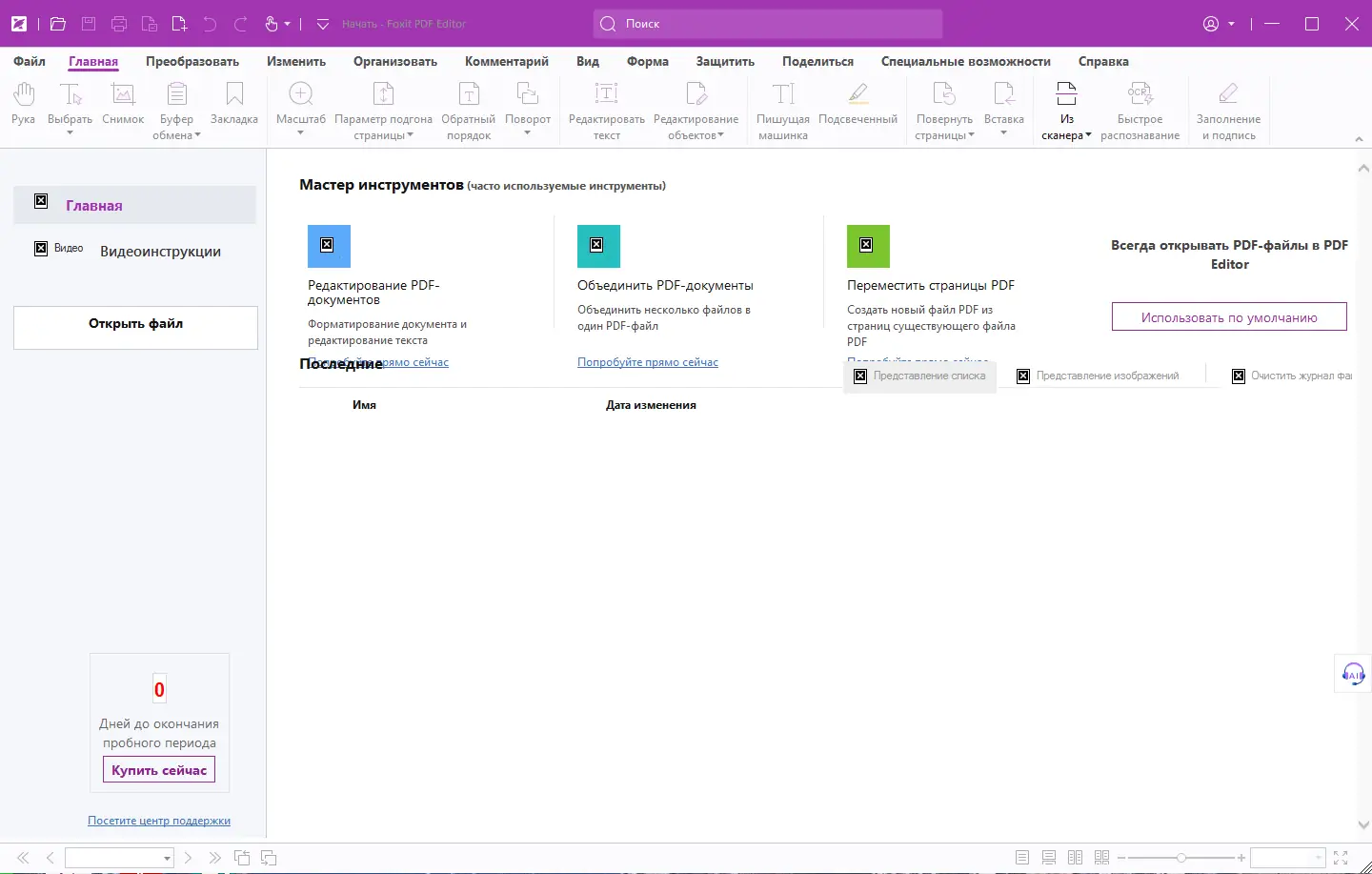Screen dimensions: 1372x874
Task: Choose Редактировать текст tool
Action: click(607, 111)
